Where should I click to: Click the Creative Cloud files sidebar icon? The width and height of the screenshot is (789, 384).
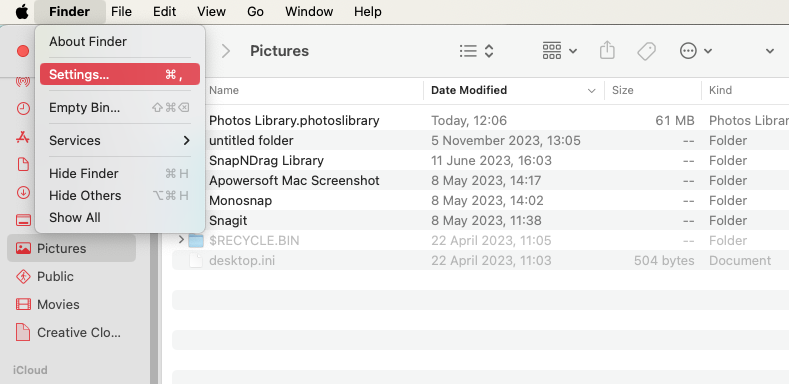[23, 333]
